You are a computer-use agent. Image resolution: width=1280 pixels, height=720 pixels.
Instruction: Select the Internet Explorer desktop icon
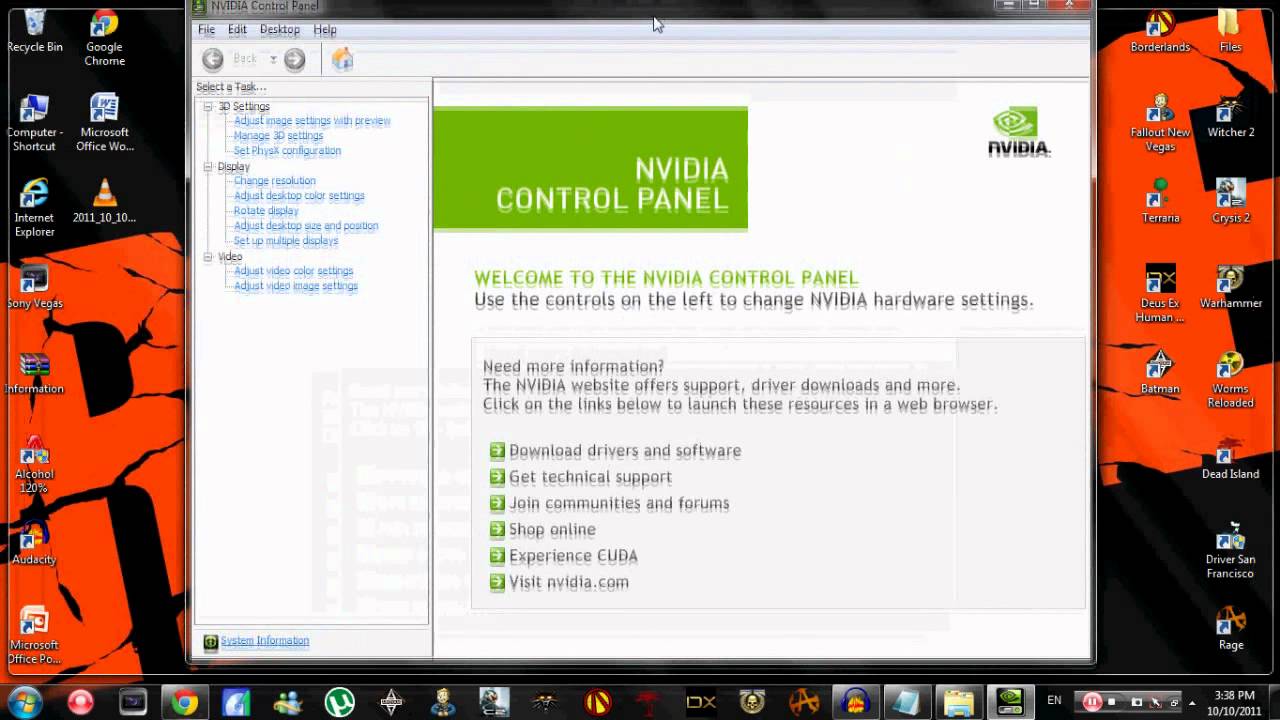(34, 208)
